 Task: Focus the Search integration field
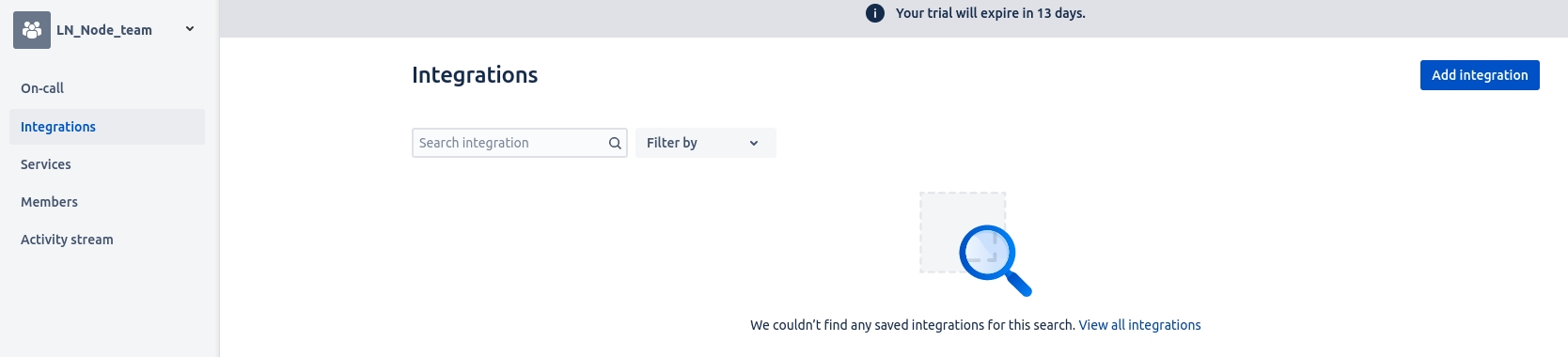pyautogui.click(x=520, y=143)
